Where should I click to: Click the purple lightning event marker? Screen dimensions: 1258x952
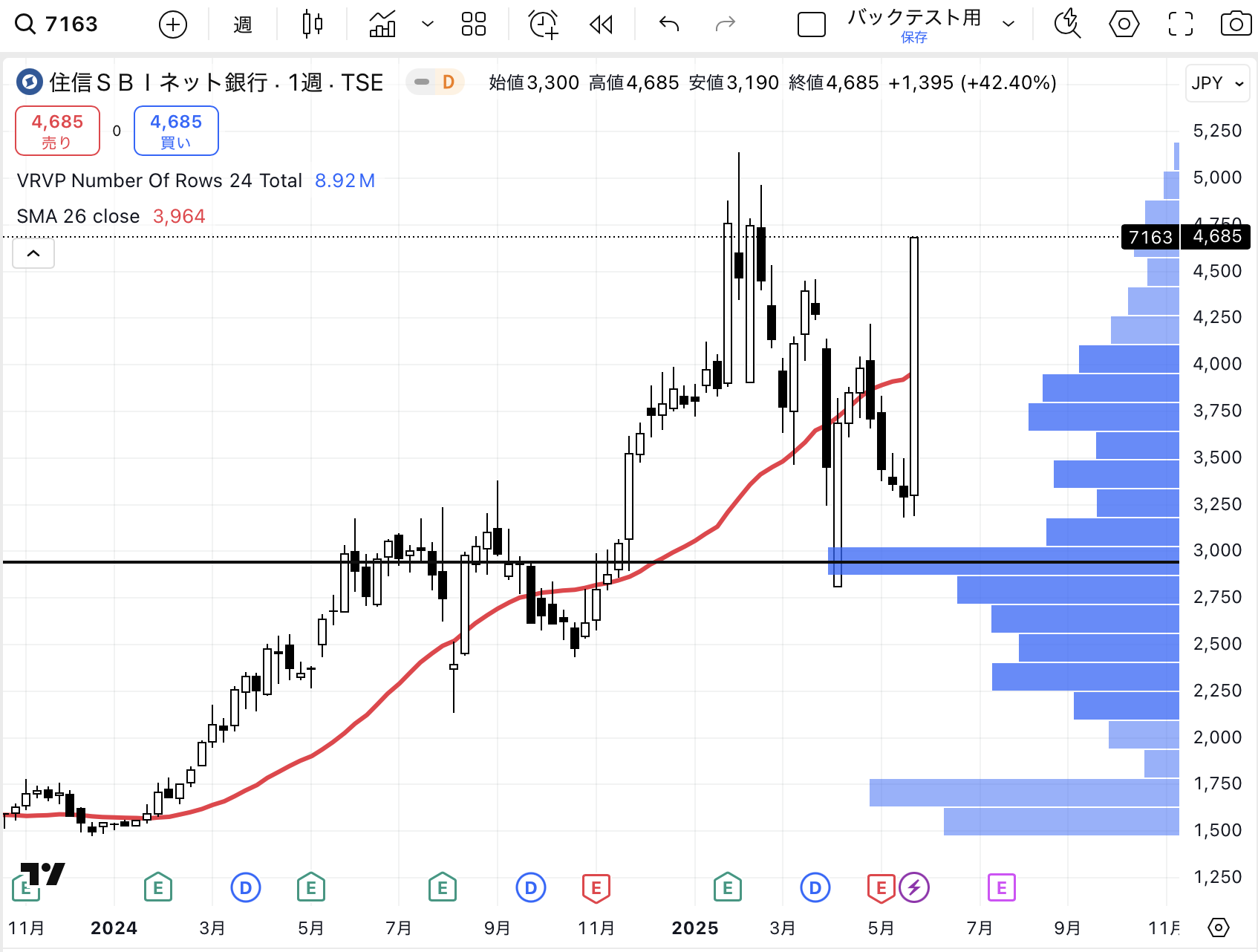point(914,887)
